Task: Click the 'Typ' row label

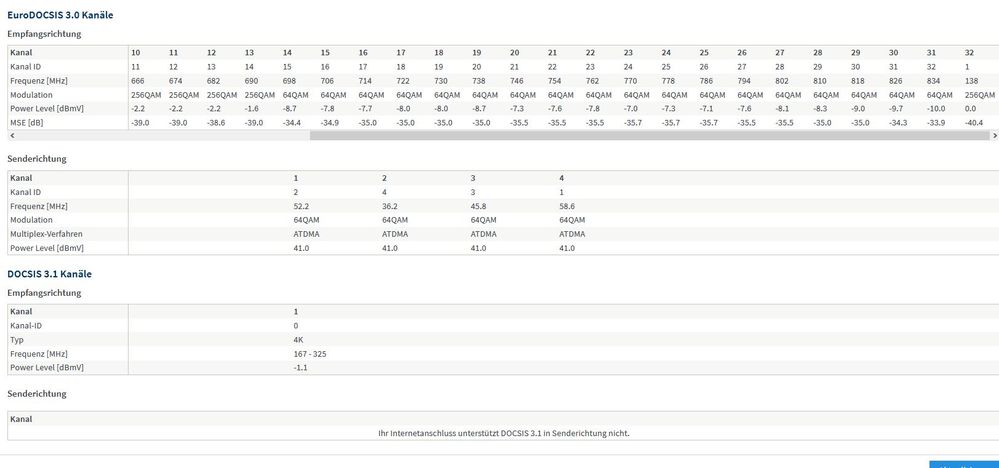Action: (x=17, y=339)
